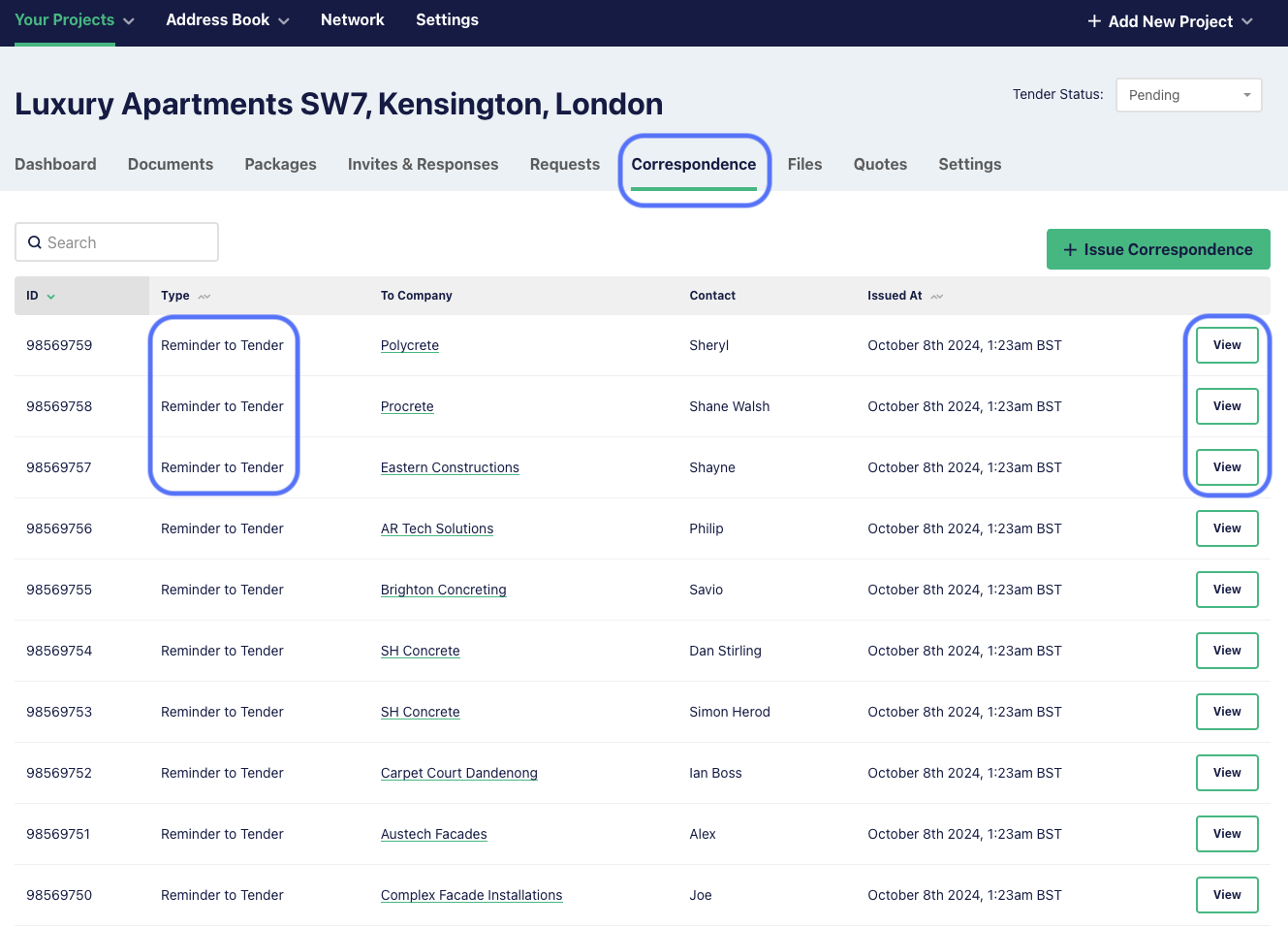This screenshot has width=1288, height=927.
Task: Switch to the Documents tab
Action: [x=171, y=165]
